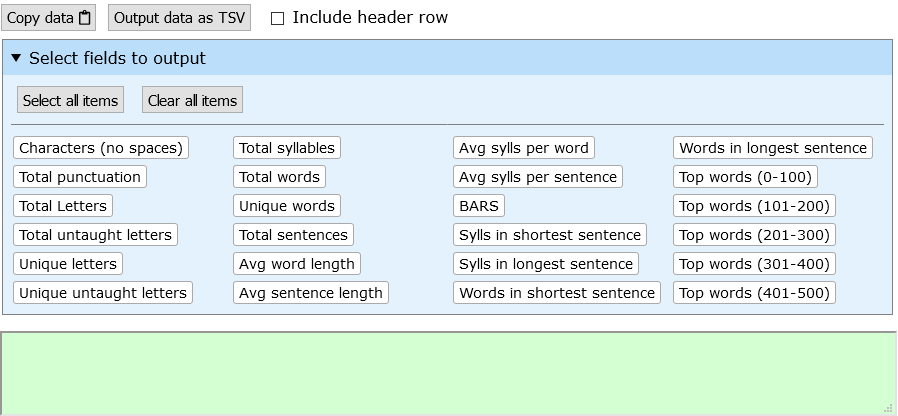
Task: Toggle Top words (0-100) field
Action: point(745,176)
